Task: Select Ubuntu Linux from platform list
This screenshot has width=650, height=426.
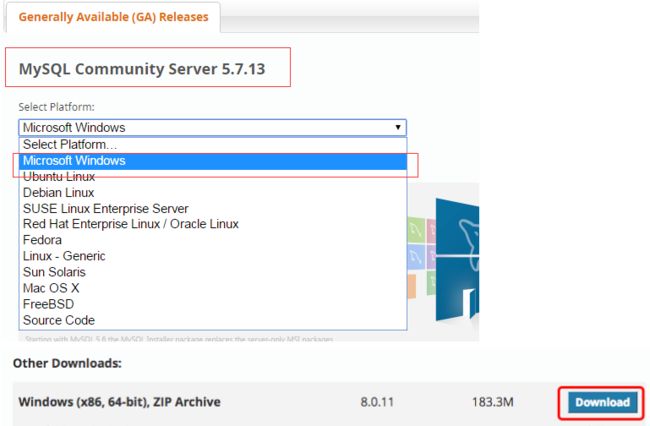Action: (213, 177)
